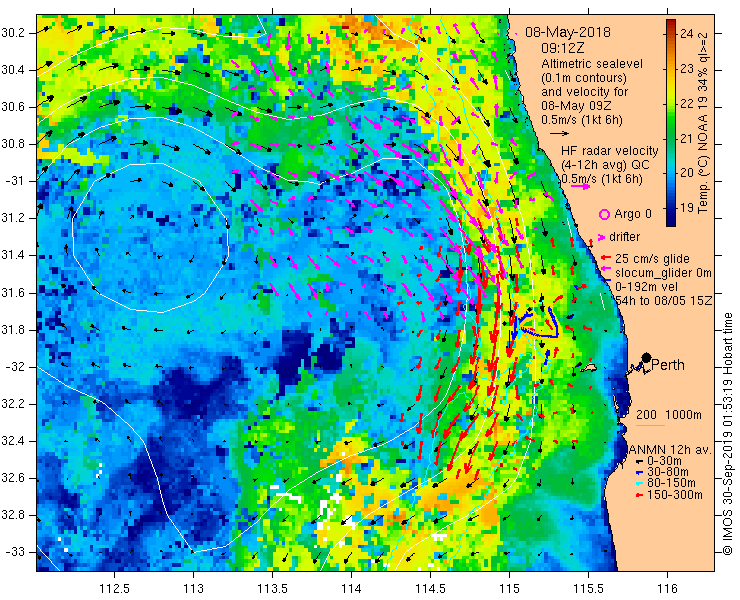Click the '25 cm/s glide' legend label
Viewport: 740px width, 600px height.
652,259
